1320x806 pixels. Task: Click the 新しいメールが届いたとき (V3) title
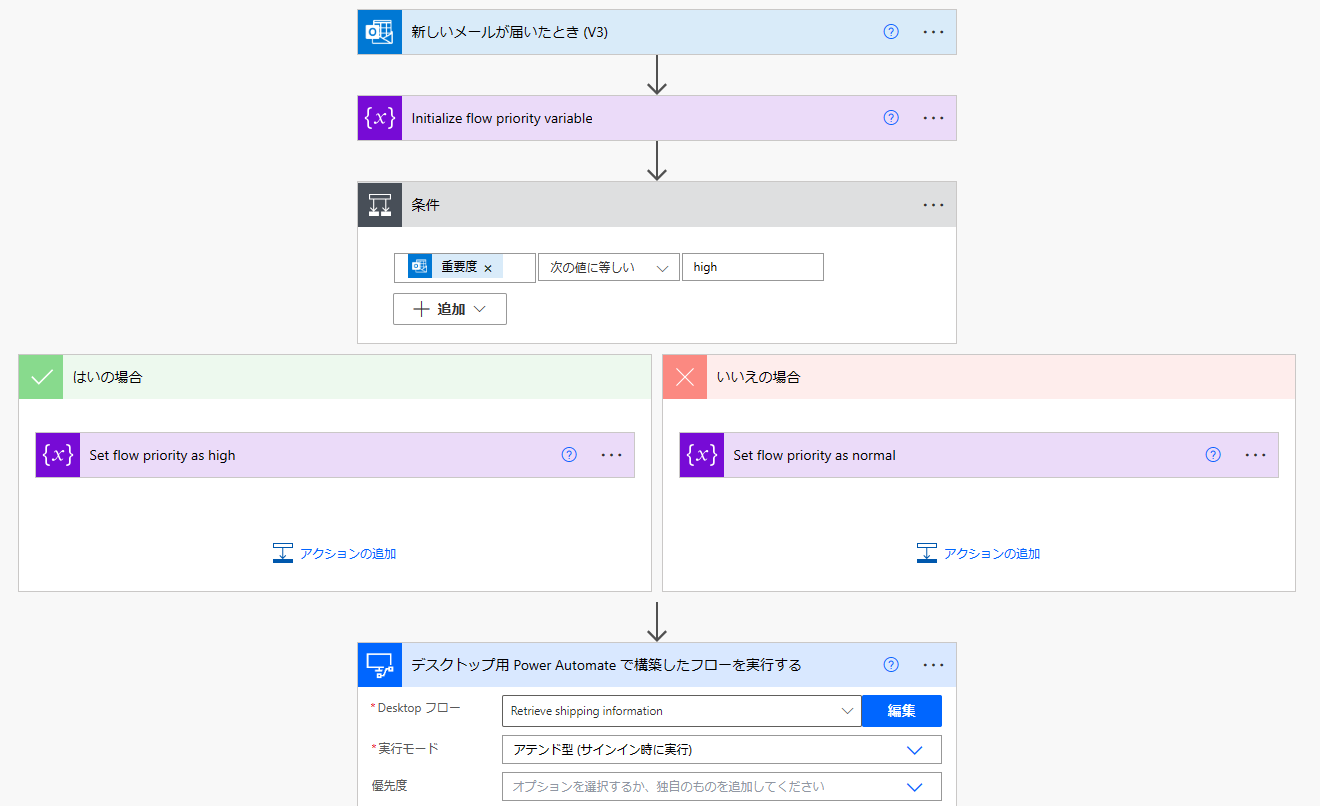click(x=510, y=32)
